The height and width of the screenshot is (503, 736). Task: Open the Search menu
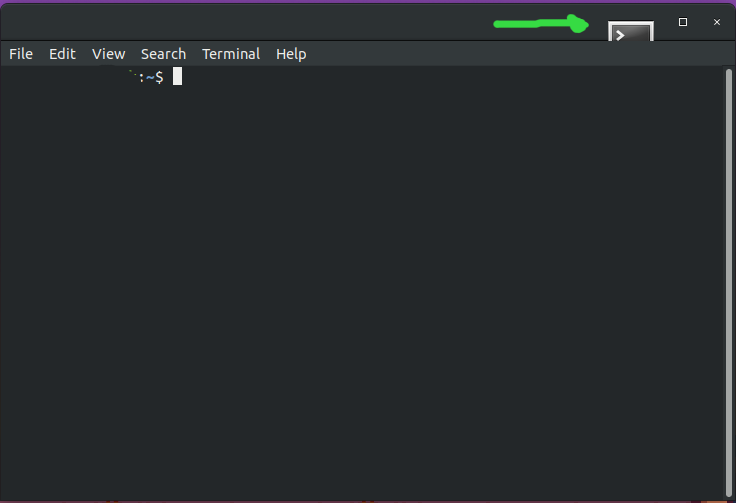coord(163,54)
